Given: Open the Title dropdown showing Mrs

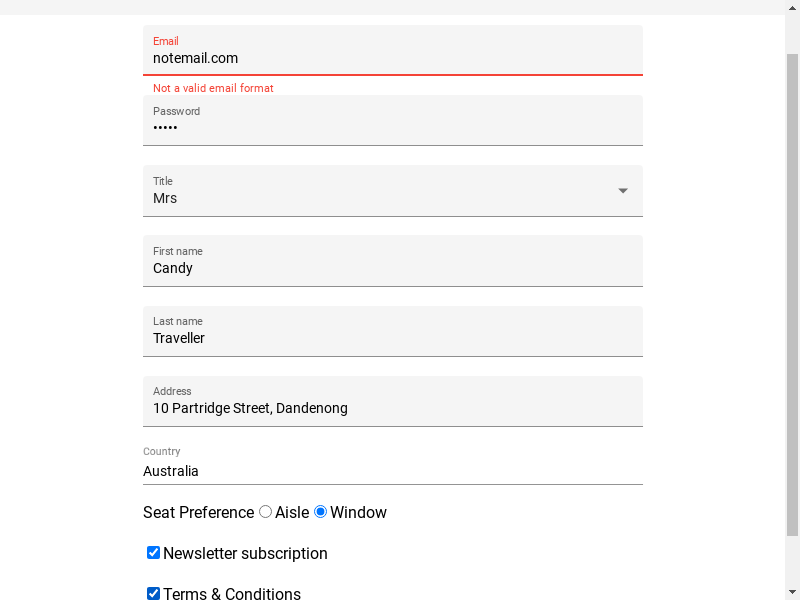Looking at the screenshot, I should click(393, 191).
